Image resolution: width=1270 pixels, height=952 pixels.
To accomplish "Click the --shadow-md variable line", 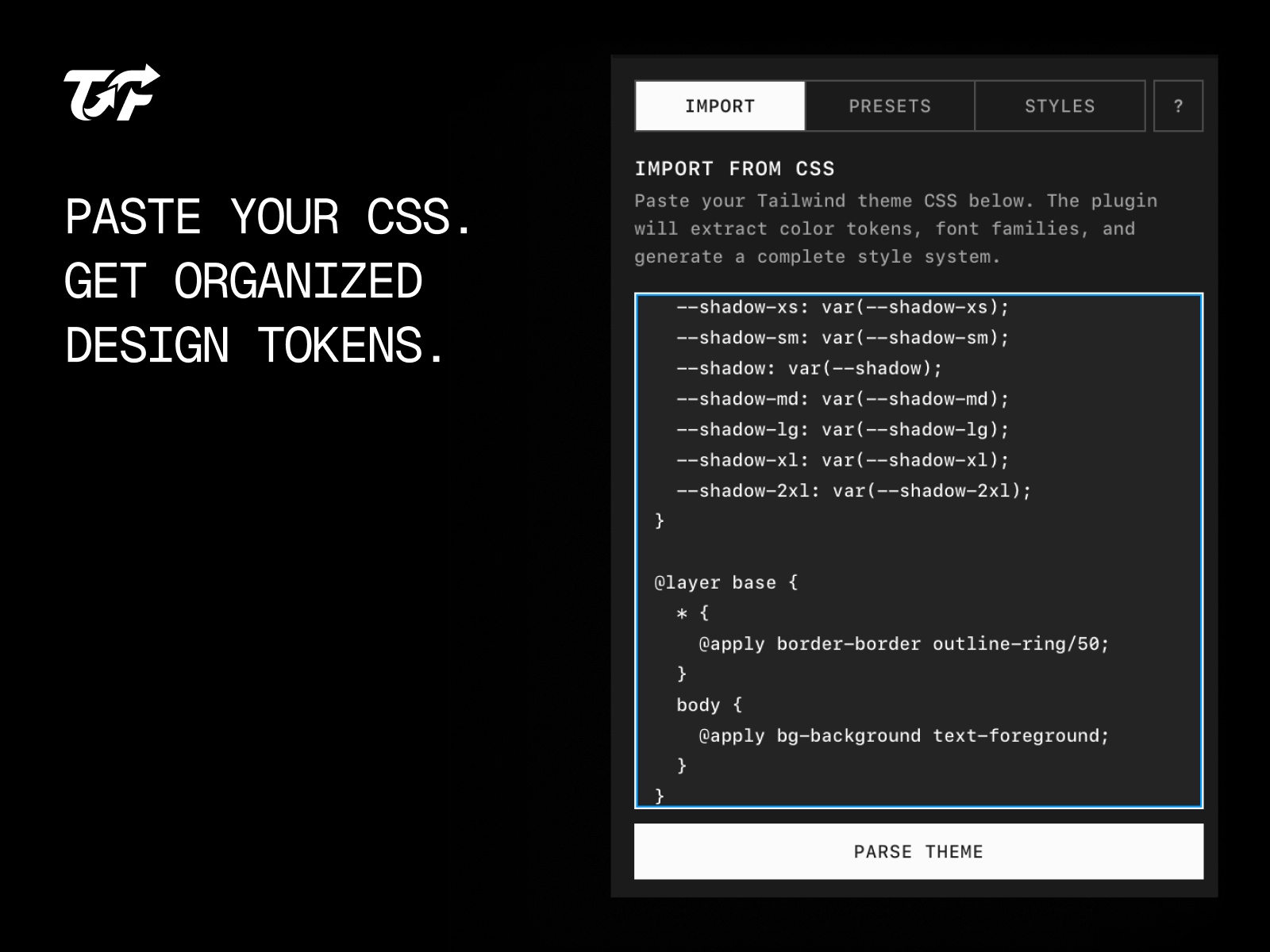I will coord(841,398).
